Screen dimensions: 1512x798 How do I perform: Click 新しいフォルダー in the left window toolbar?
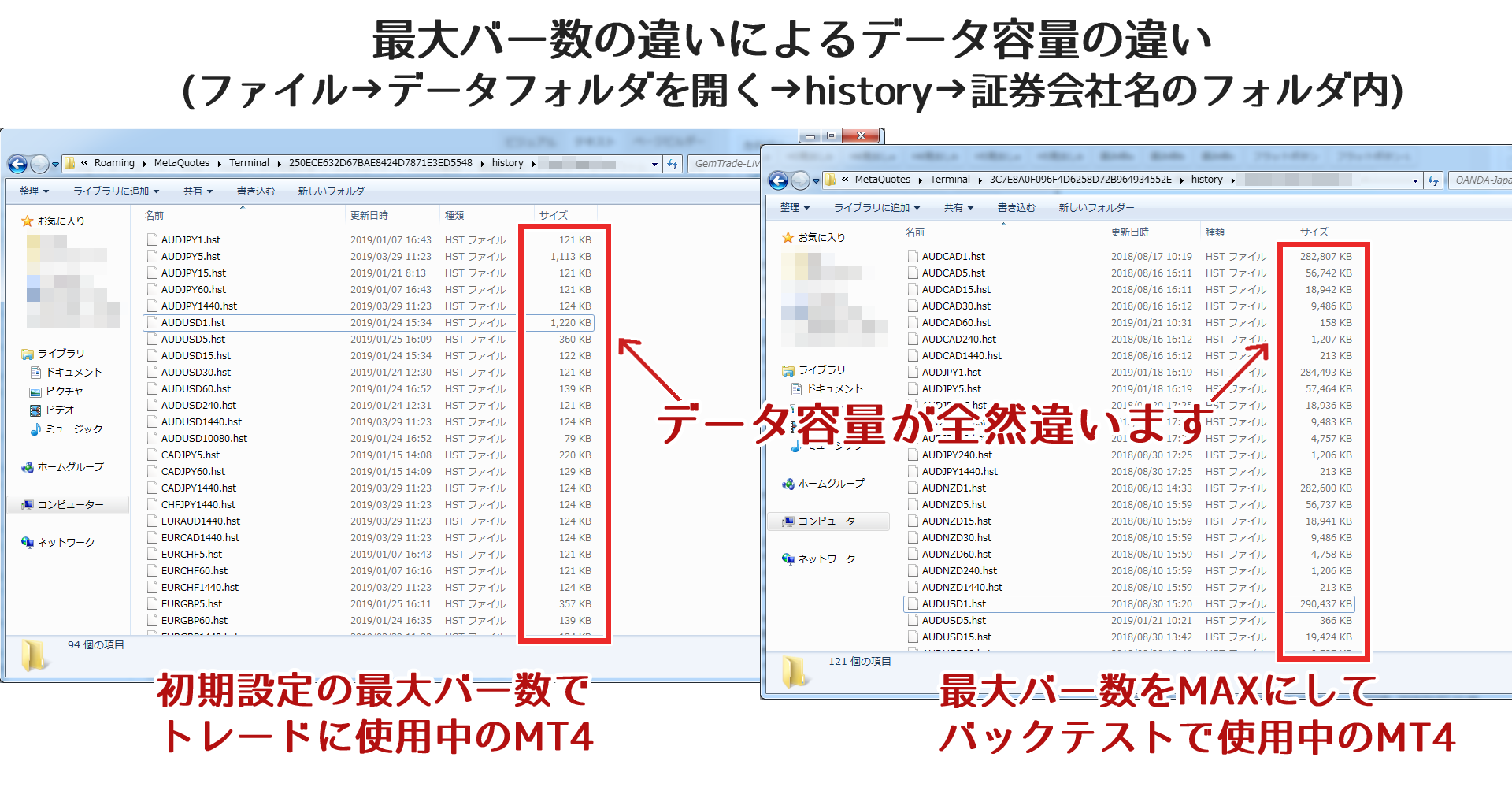point(335,191)
